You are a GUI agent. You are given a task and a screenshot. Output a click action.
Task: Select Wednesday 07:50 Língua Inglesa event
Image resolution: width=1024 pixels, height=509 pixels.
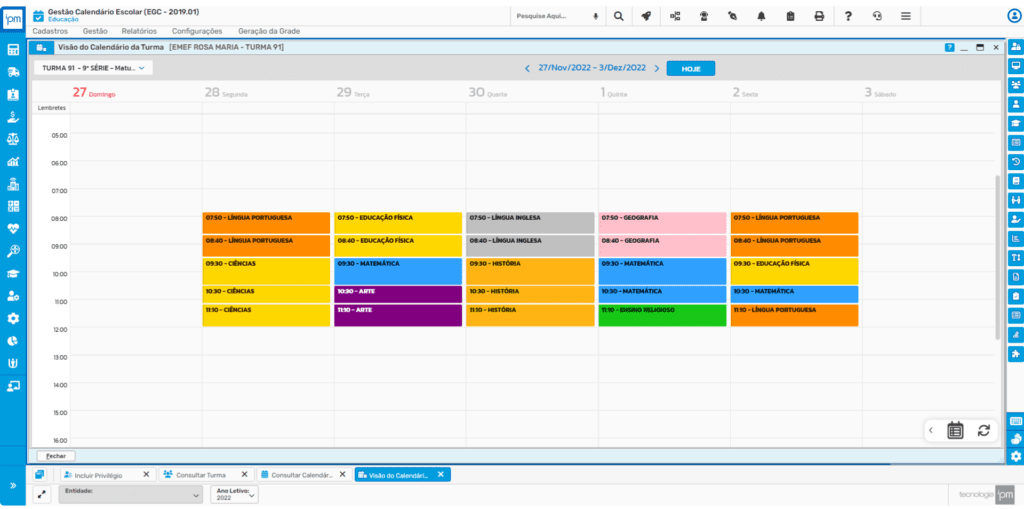coord(530,223)
